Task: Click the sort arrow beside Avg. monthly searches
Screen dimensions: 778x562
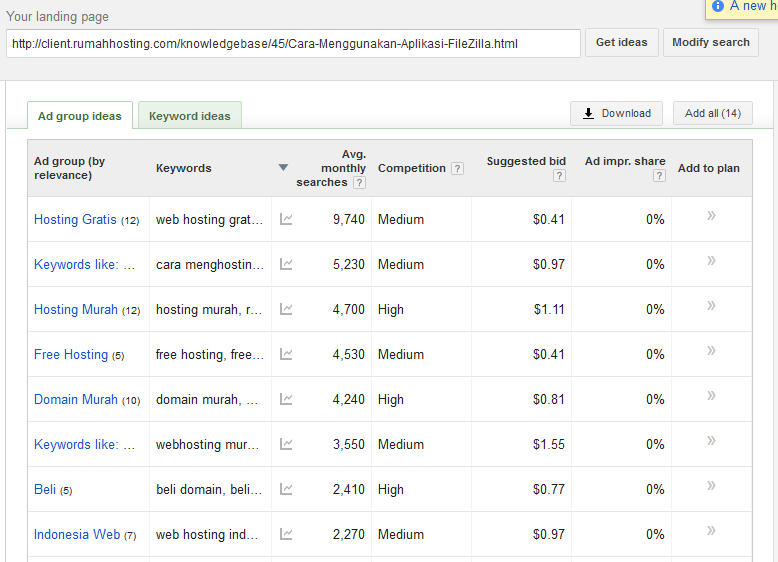Action: point(283,168)
